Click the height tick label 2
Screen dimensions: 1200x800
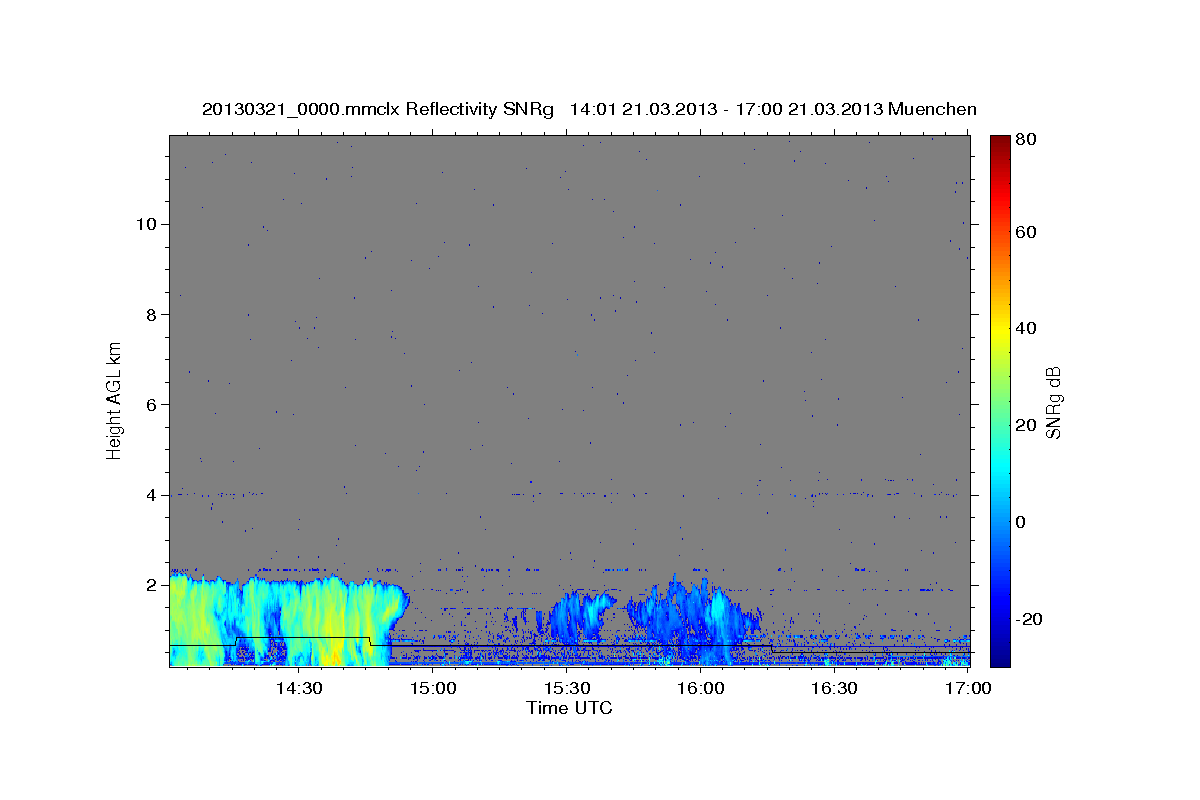pyautogui.click(x=150, y=584)
